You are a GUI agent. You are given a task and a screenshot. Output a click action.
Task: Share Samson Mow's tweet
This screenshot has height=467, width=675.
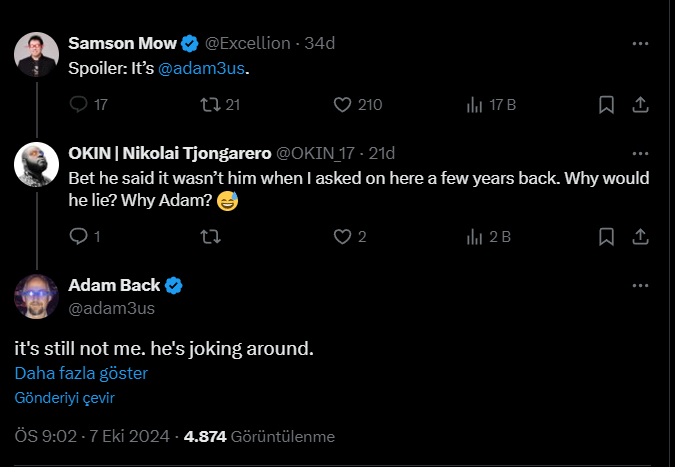(641, 104)
